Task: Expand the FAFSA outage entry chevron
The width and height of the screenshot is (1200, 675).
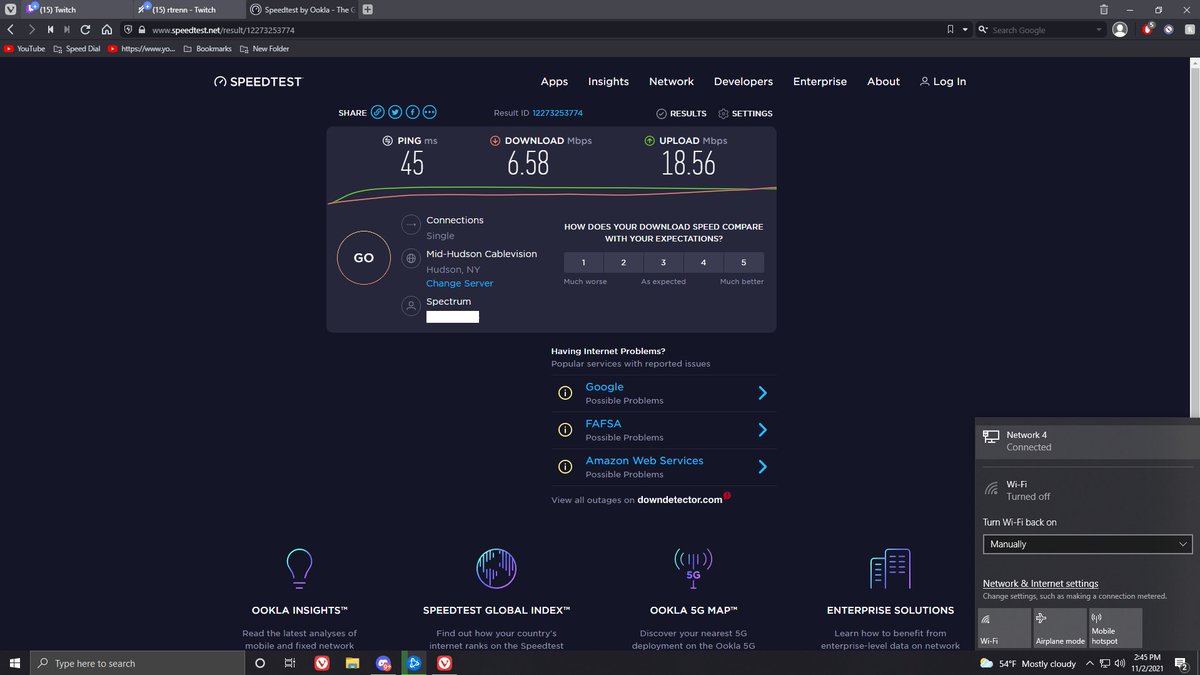Action: pos(762,430)
